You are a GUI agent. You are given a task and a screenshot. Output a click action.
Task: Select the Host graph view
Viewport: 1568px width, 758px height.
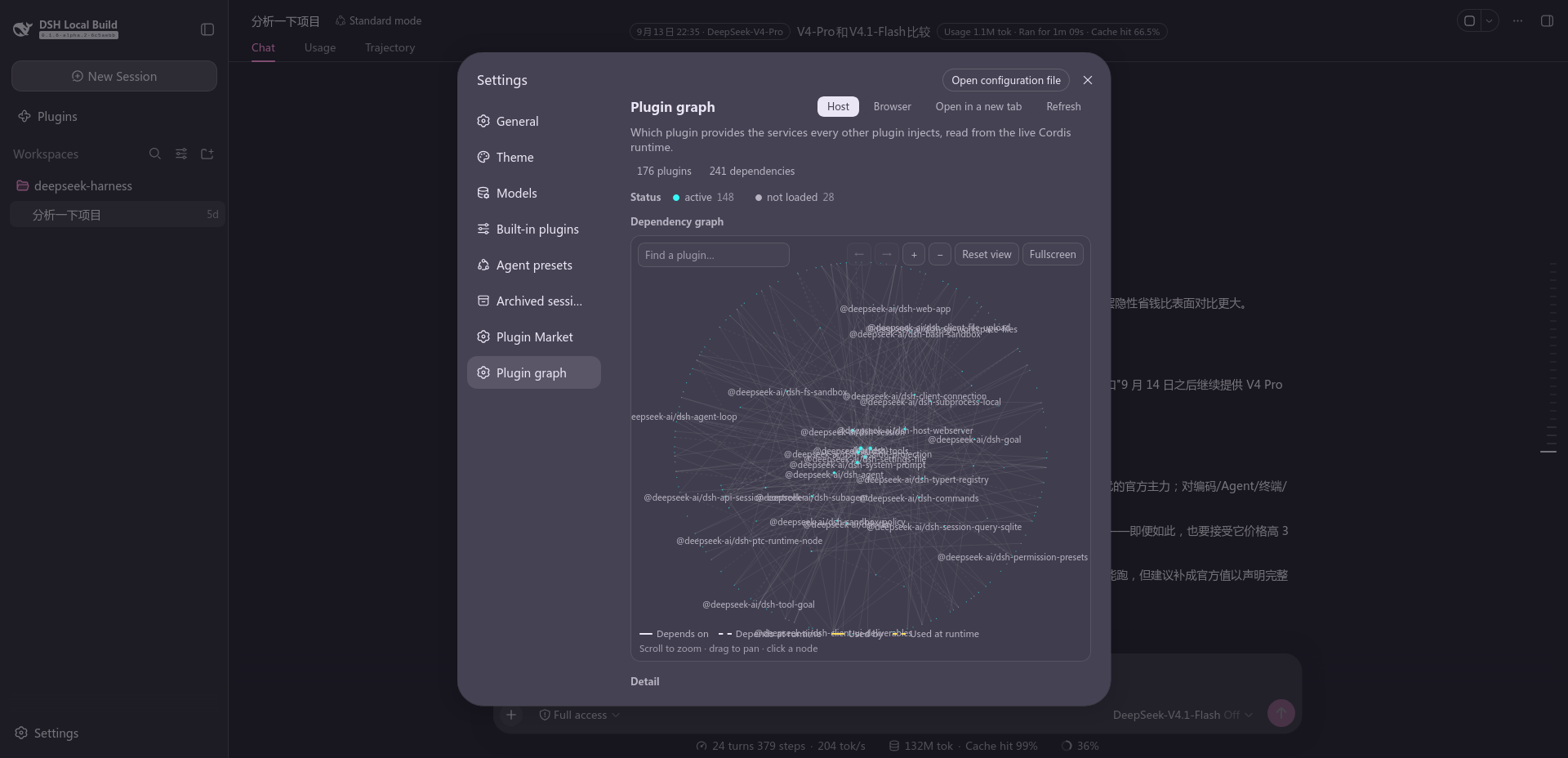[x=838, y=106]
